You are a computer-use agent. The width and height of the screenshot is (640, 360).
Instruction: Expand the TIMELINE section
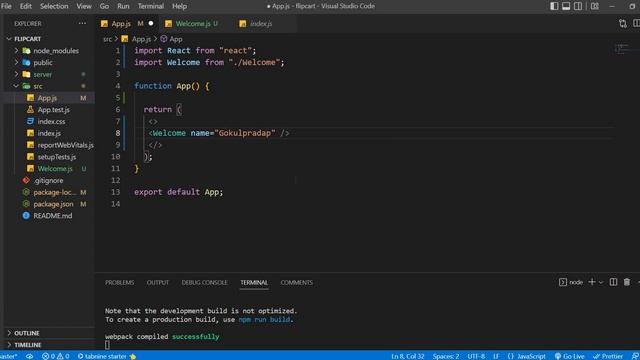click(9, 345)
